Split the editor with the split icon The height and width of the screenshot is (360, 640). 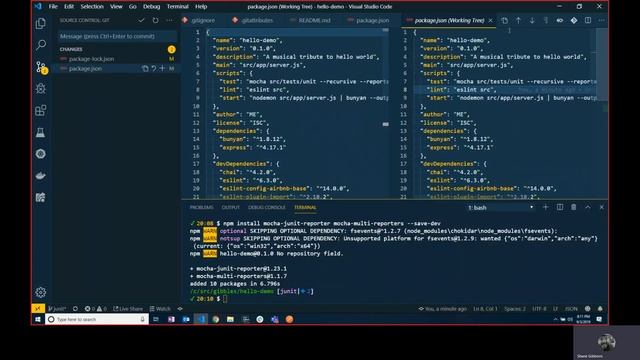coord(588,20)
